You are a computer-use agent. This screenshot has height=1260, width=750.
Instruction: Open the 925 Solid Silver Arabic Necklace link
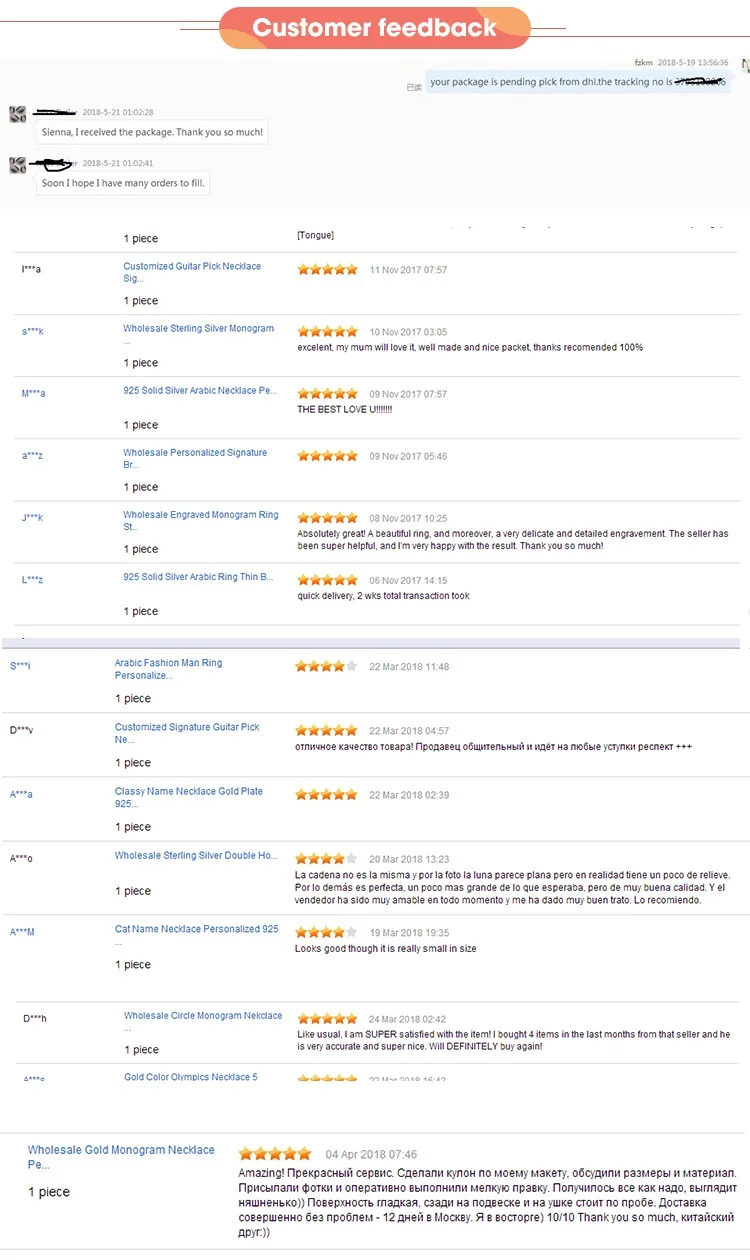point(200,391)
